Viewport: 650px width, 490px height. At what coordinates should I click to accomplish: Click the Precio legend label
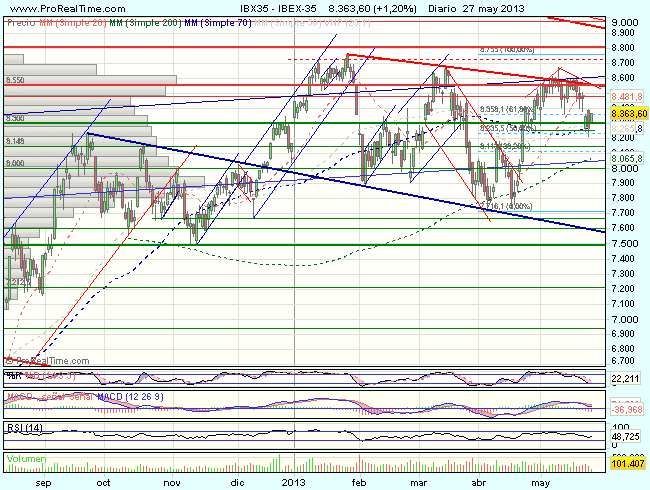coord(20,21)
